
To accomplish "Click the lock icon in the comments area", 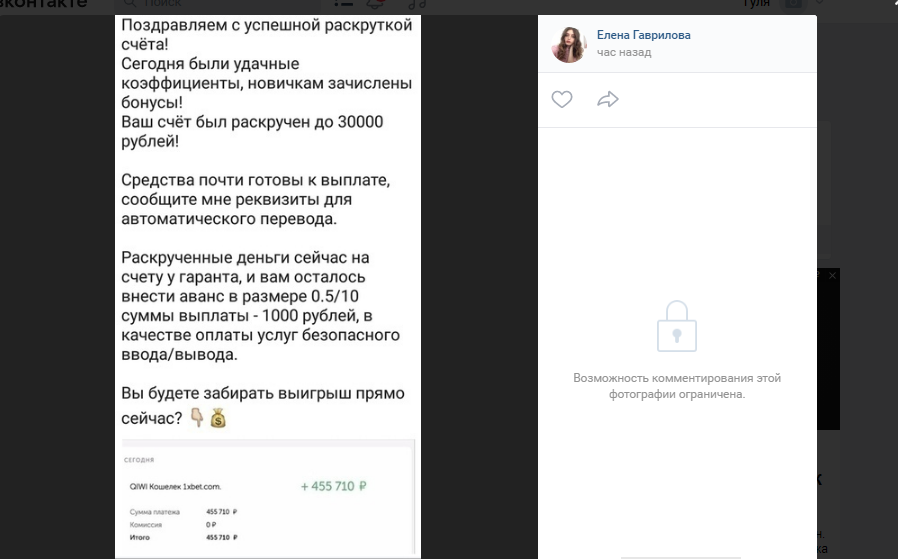I will click(676, 326).
